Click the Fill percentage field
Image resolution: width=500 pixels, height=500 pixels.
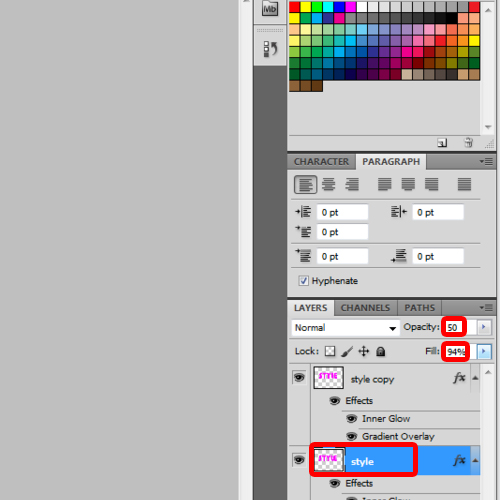pos(455,352)
